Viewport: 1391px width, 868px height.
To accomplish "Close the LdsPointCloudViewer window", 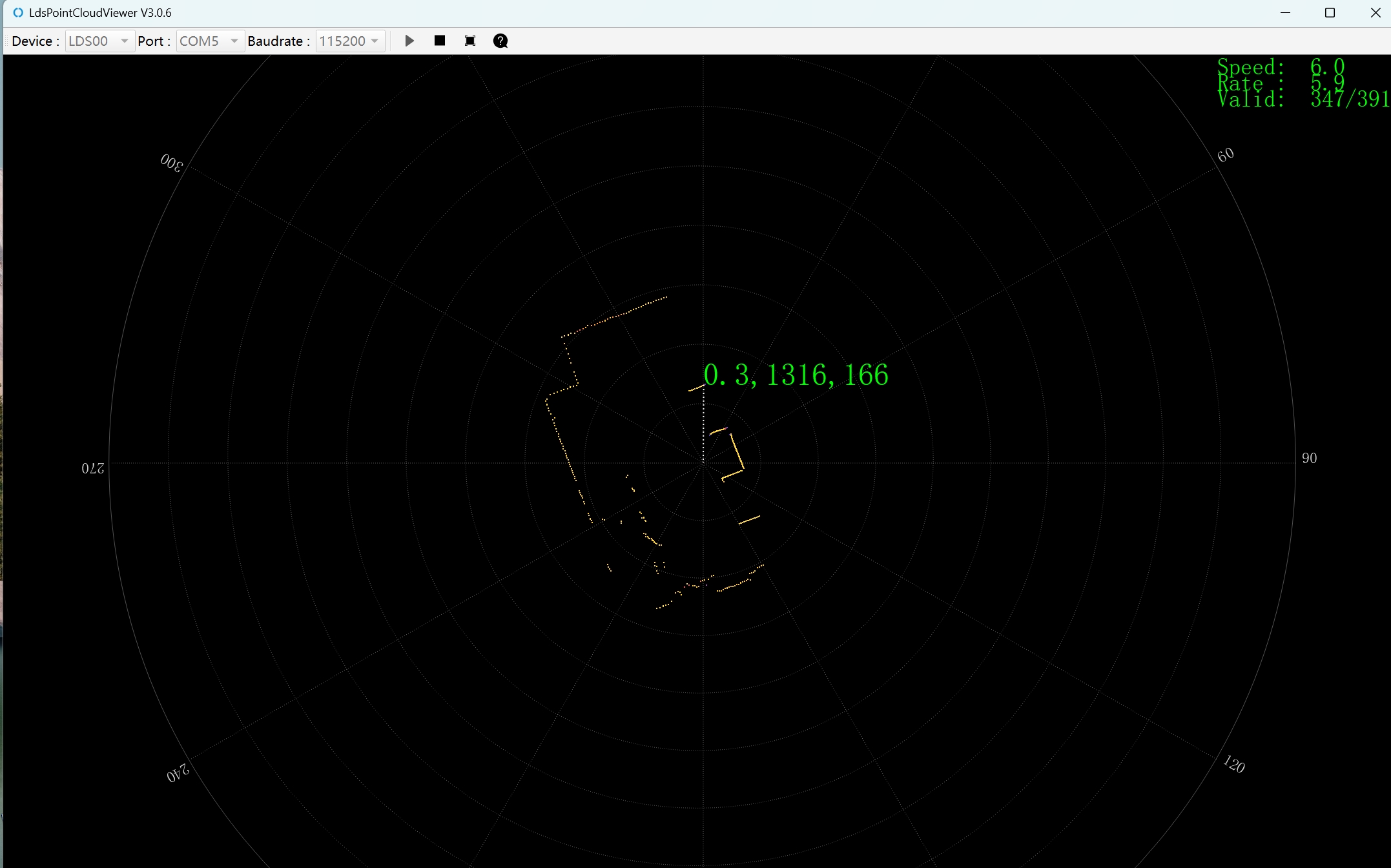I will 1375,13.
